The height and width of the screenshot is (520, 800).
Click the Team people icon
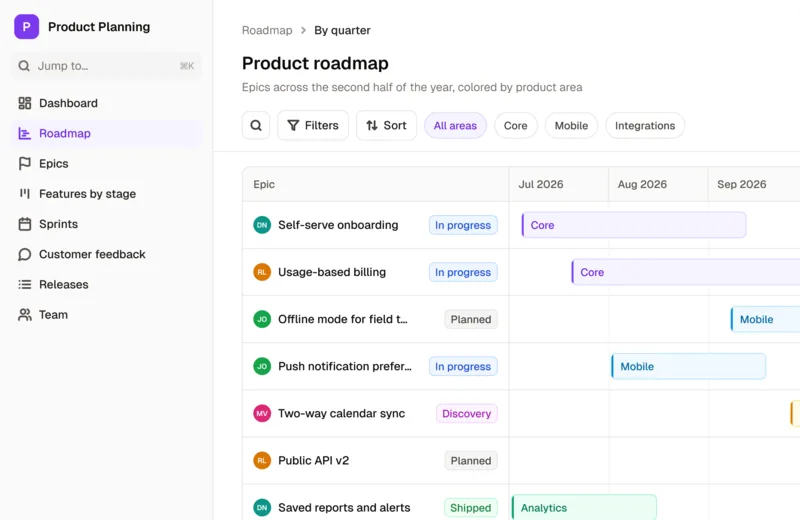pos(24,314)
